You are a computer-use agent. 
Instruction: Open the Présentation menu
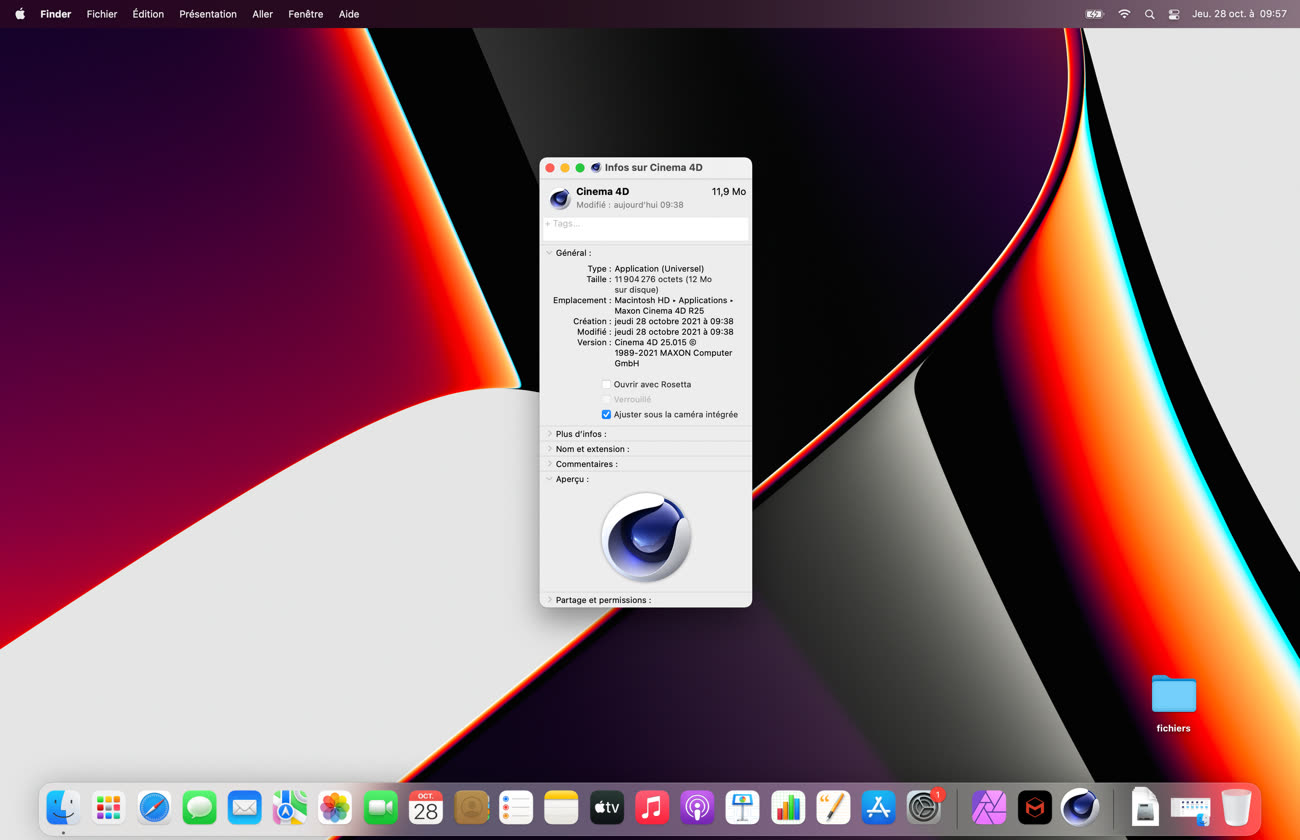[208, 14]
